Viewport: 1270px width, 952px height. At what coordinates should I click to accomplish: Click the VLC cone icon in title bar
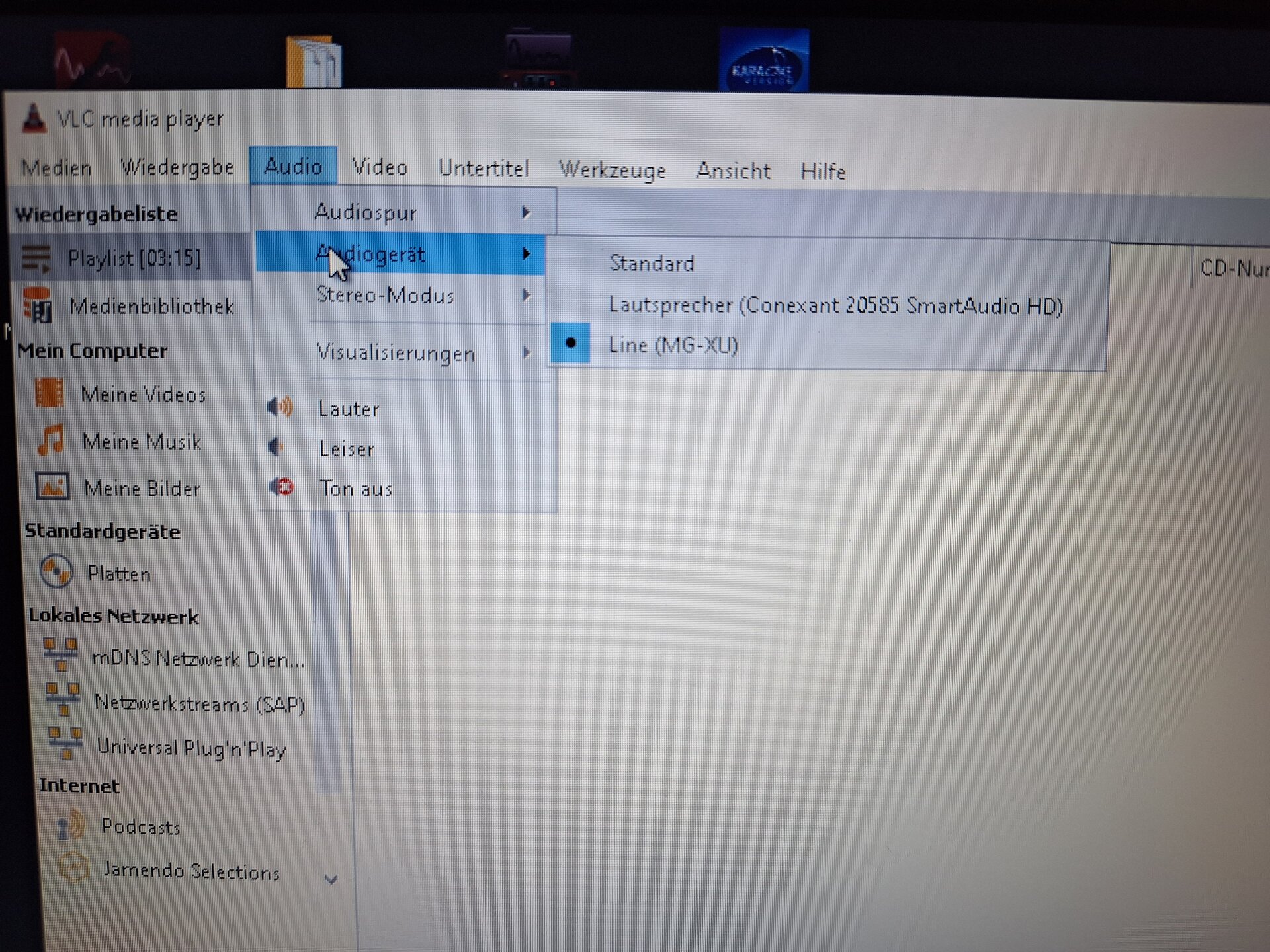(34, 119)
